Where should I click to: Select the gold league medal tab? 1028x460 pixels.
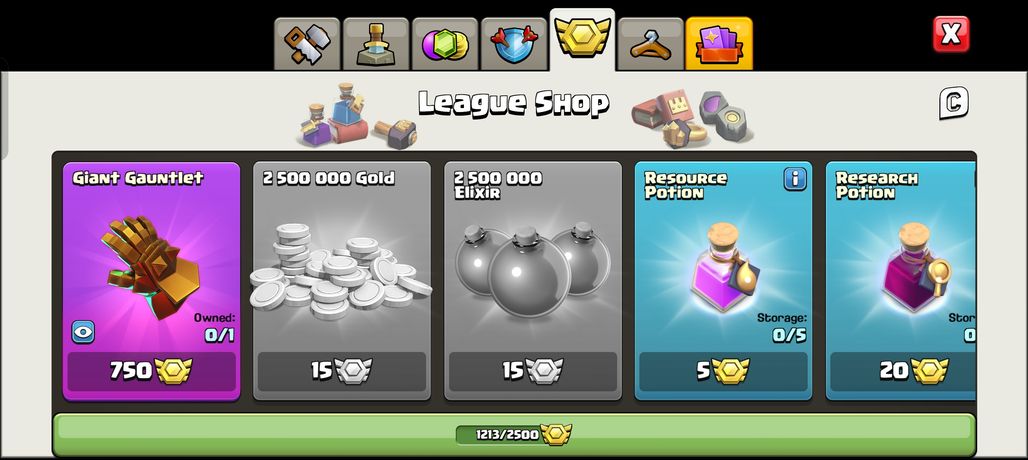tap(582, 39)
